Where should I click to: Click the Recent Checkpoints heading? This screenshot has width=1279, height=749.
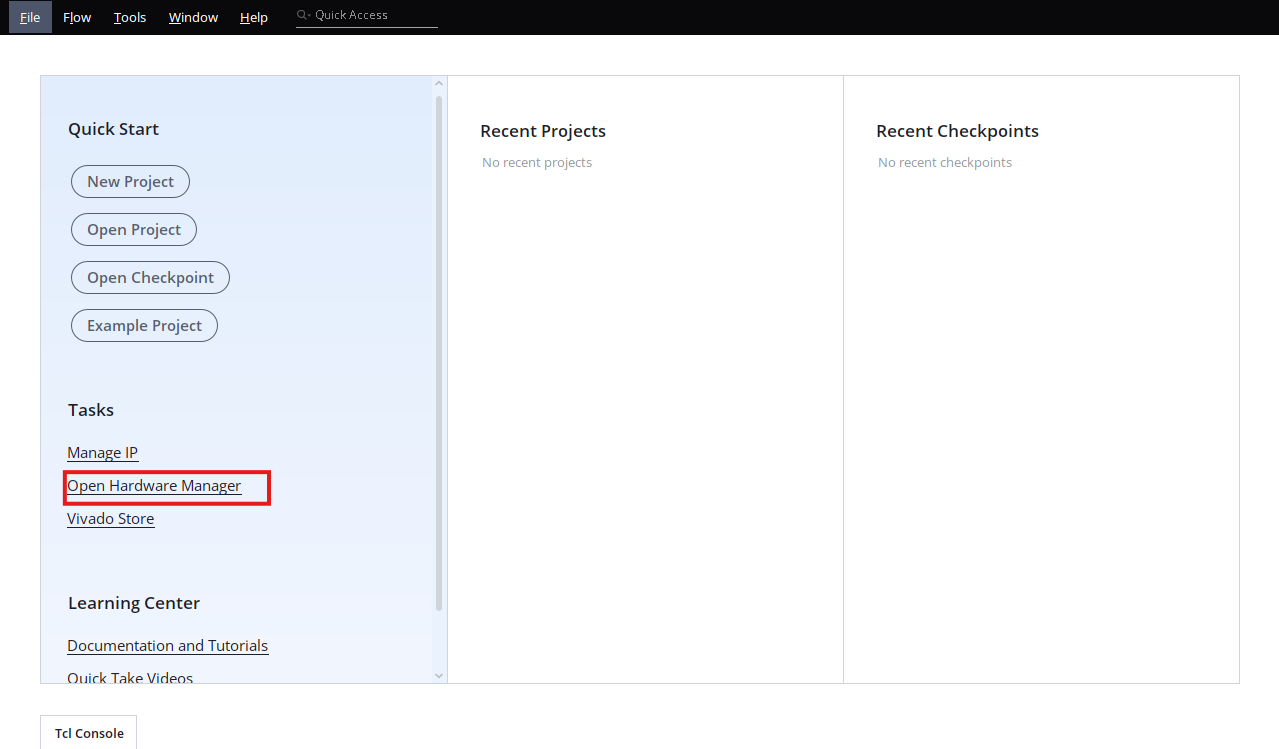coord(957,131)
